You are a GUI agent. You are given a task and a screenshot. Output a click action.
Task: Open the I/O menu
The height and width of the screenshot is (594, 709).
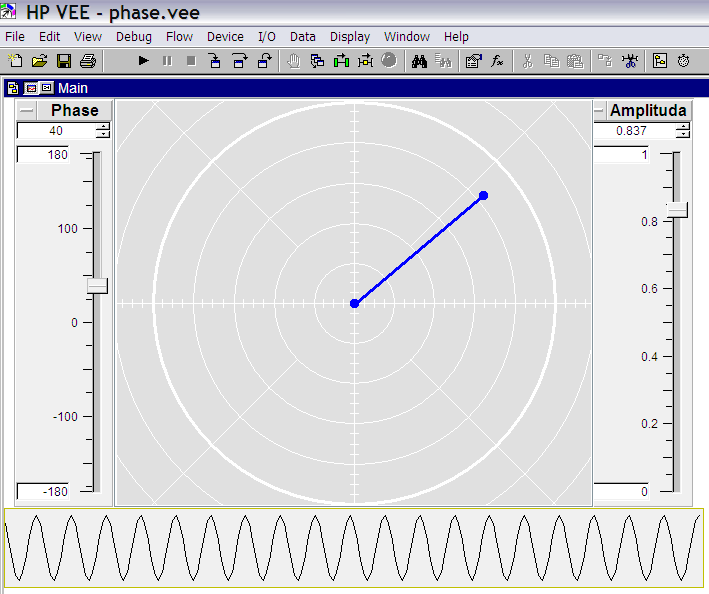tap(267, 37)
